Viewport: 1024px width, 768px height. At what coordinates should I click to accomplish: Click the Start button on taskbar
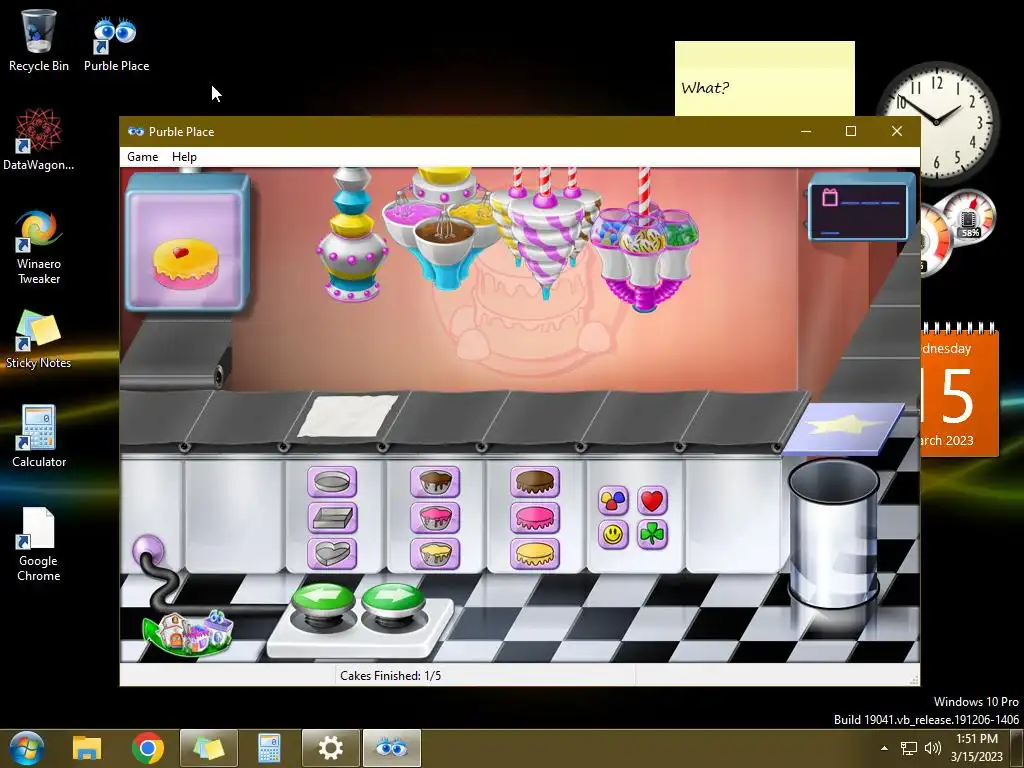(26, 748)
